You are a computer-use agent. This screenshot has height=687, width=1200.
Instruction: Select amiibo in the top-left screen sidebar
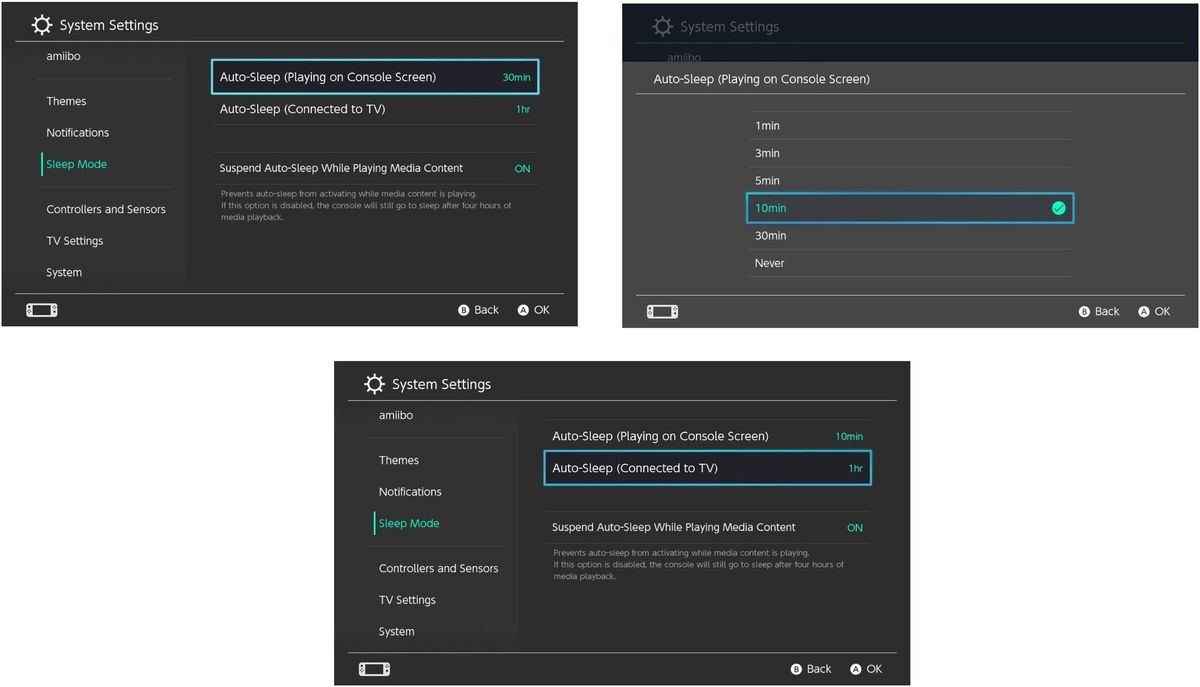click(x=63, y=56)
